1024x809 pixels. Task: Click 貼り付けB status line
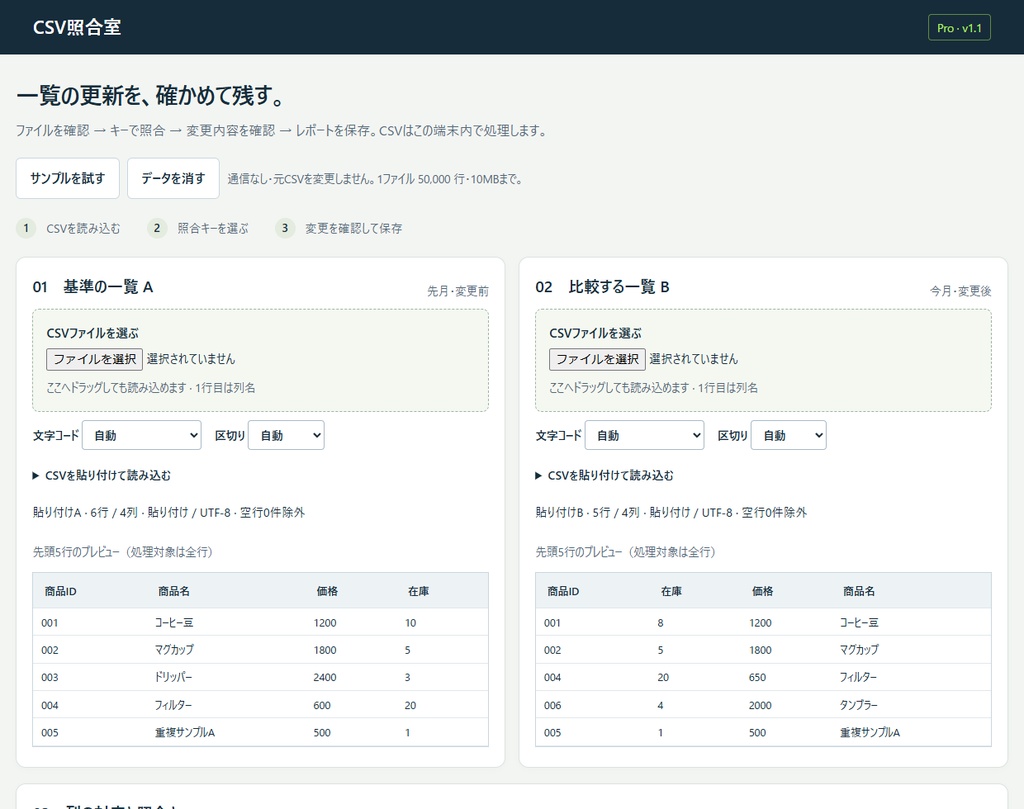(x=671, y=513)
